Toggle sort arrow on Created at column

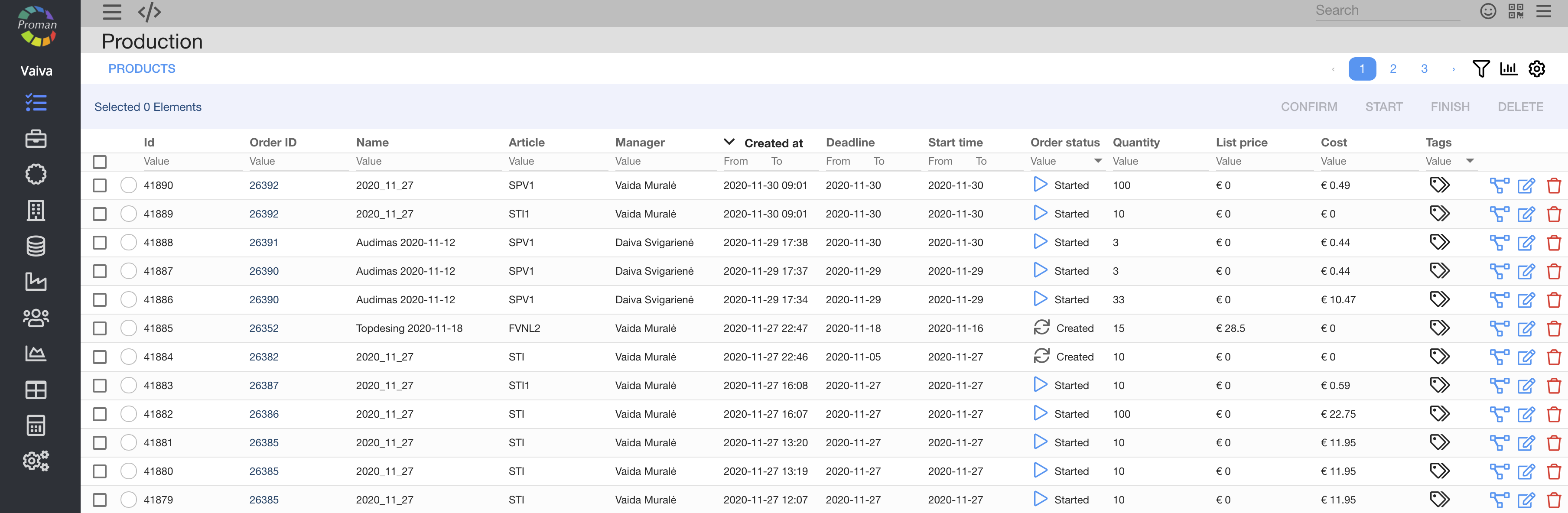tap(729, 143)
